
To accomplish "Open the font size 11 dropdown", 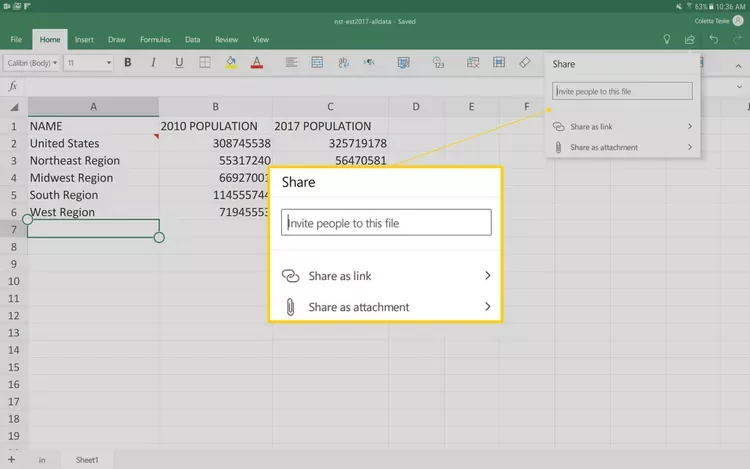I will pos(89,63).
